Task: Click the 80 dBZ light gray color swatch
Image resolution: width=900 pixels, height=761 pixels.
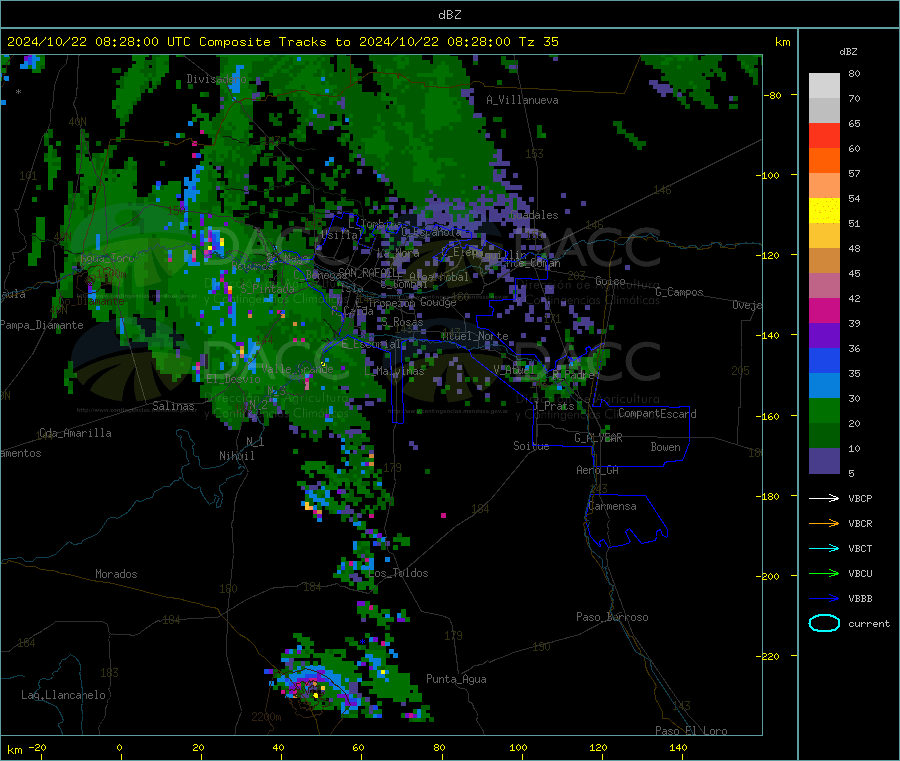Action: 824,86
